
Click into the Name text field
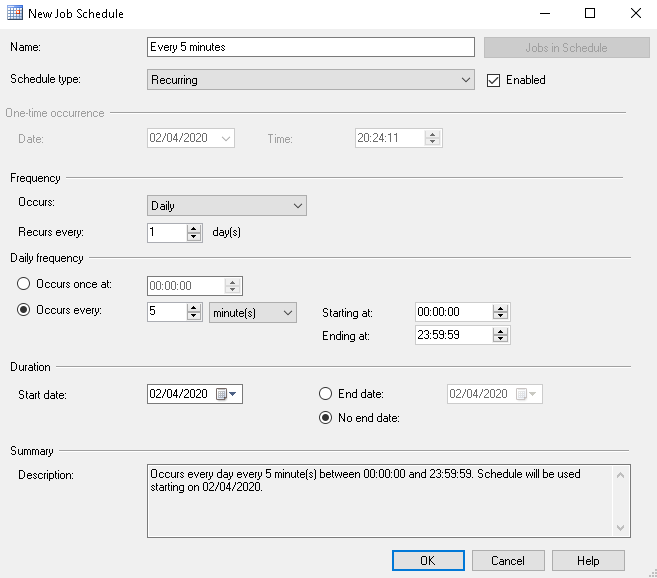click(x=310, y=47)
